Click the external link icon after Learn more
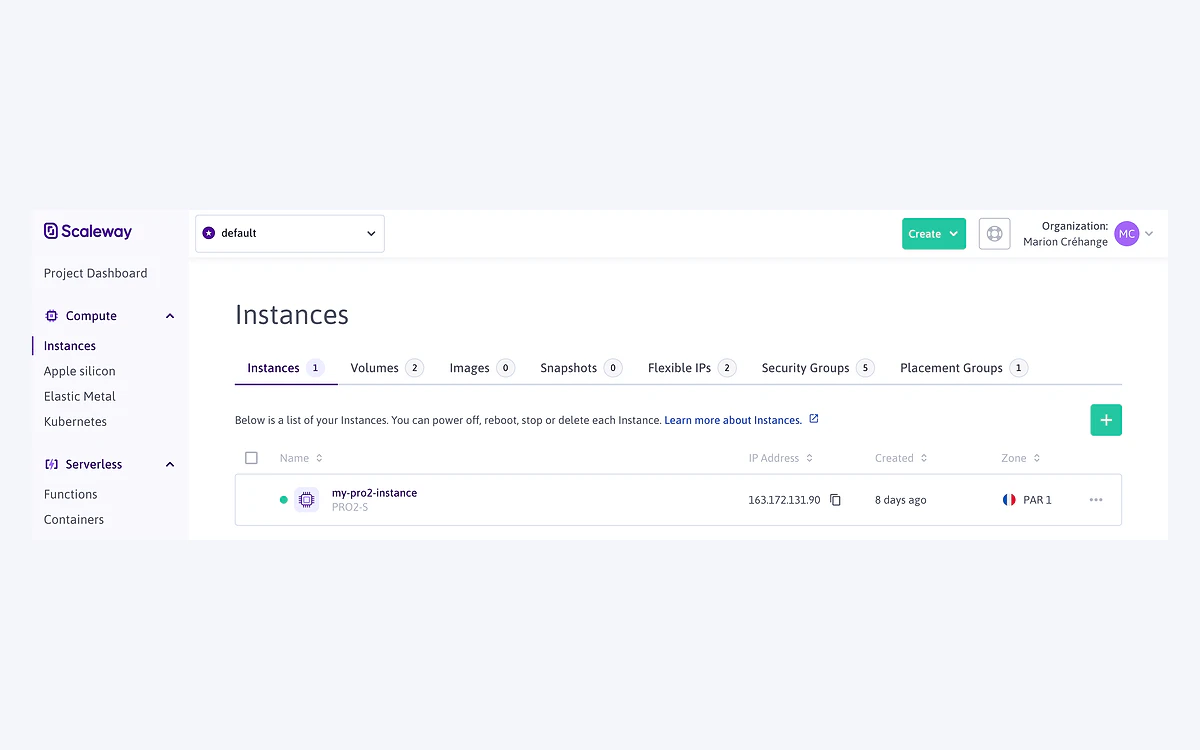 pyautogui.click(x=814, y=419)
